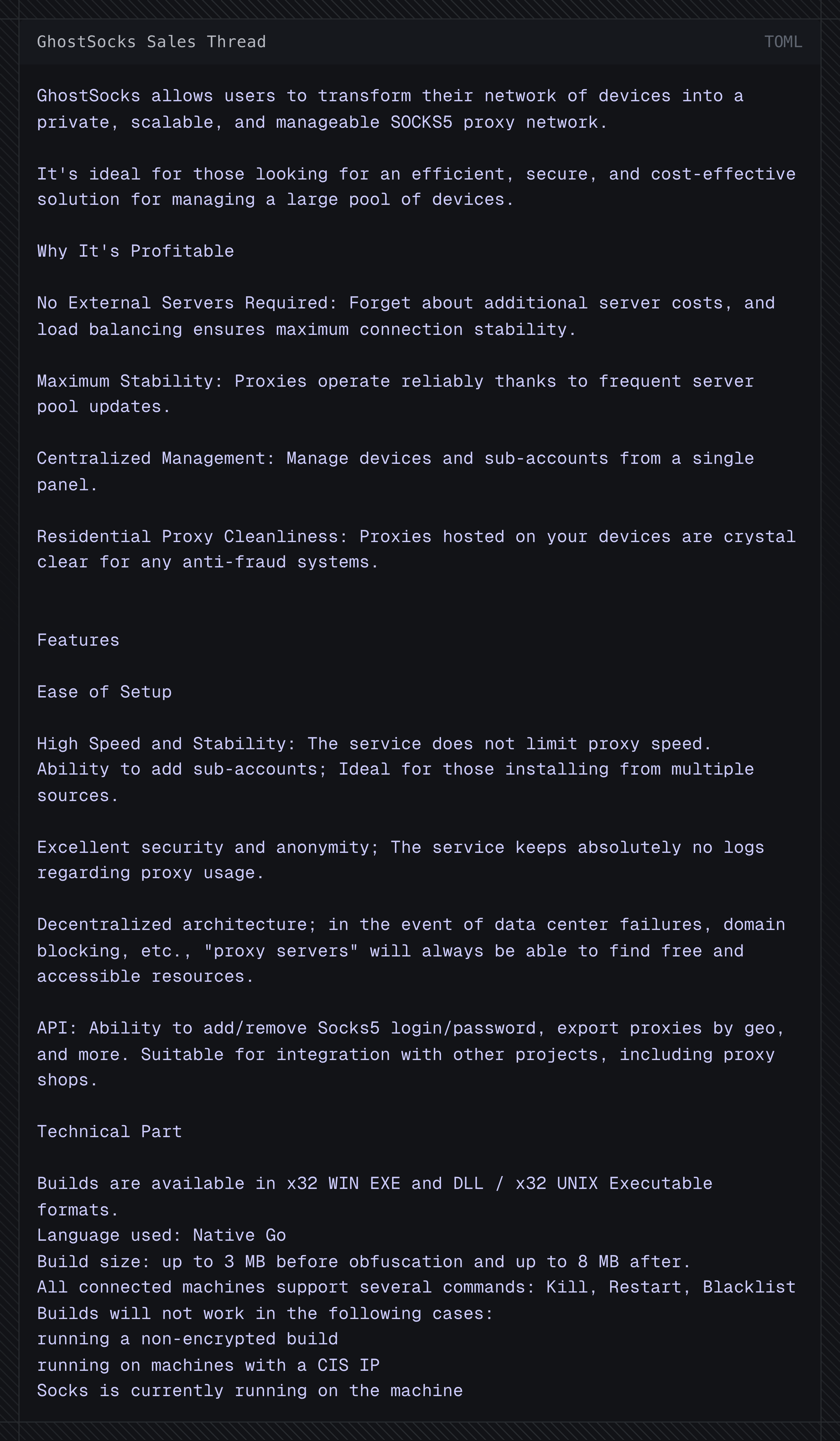The image size is (840, 1441).
Task: Click 'running on machines with a CIS IP'
Action: pos(209,1365)
